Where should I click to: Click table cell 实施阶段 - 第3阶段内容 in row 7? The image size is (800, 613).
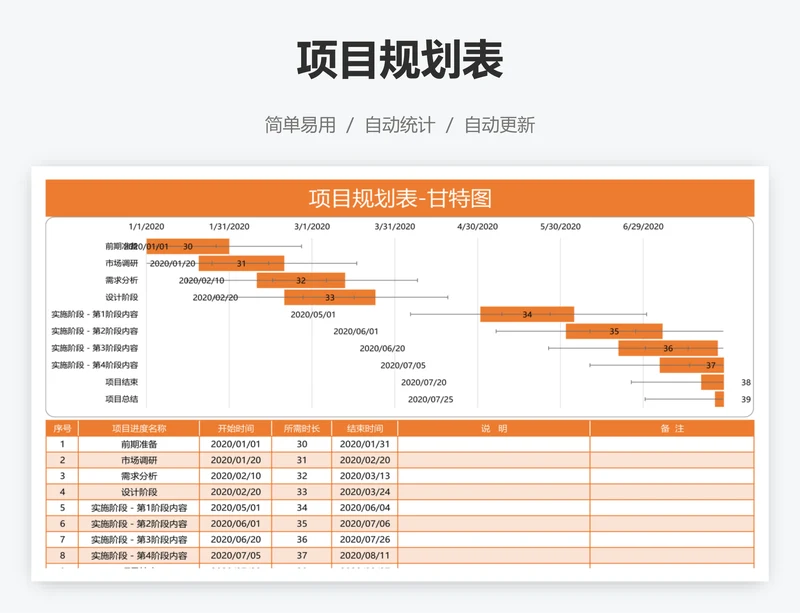pyautogui.click(x=139, y=540)
